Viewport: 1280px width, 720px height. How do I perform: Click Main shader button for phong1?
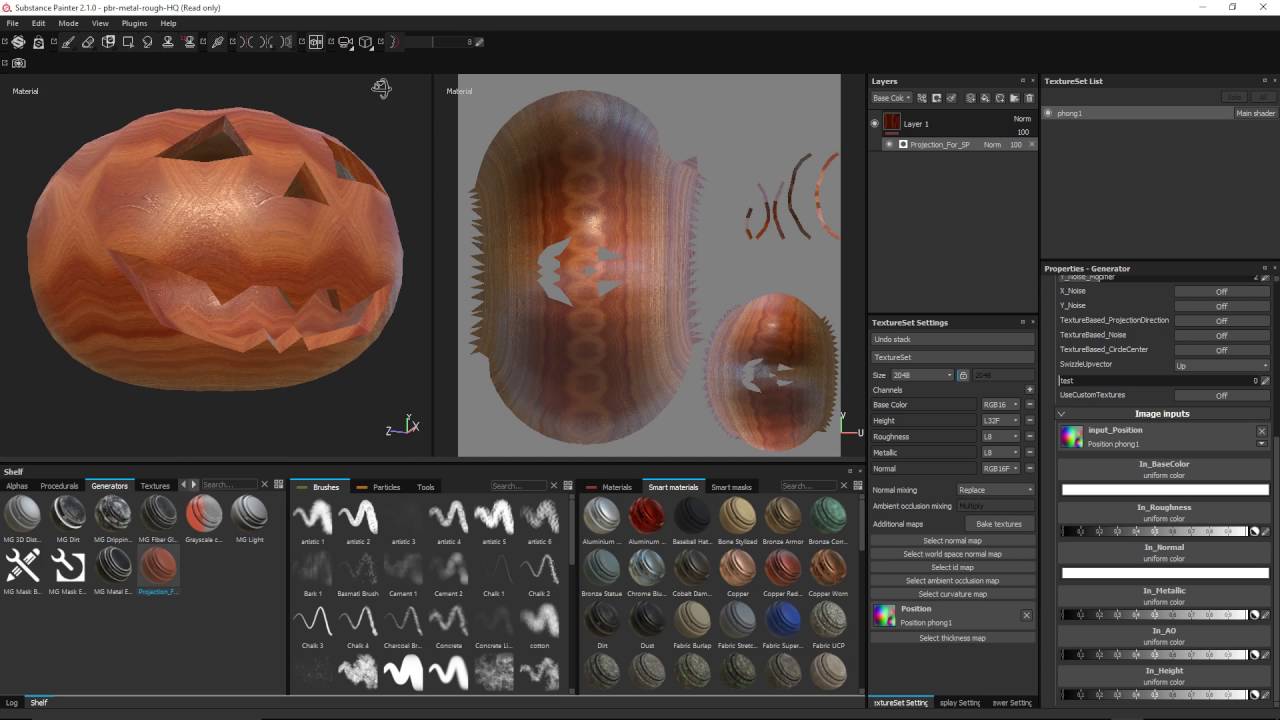pos(1255,113)
